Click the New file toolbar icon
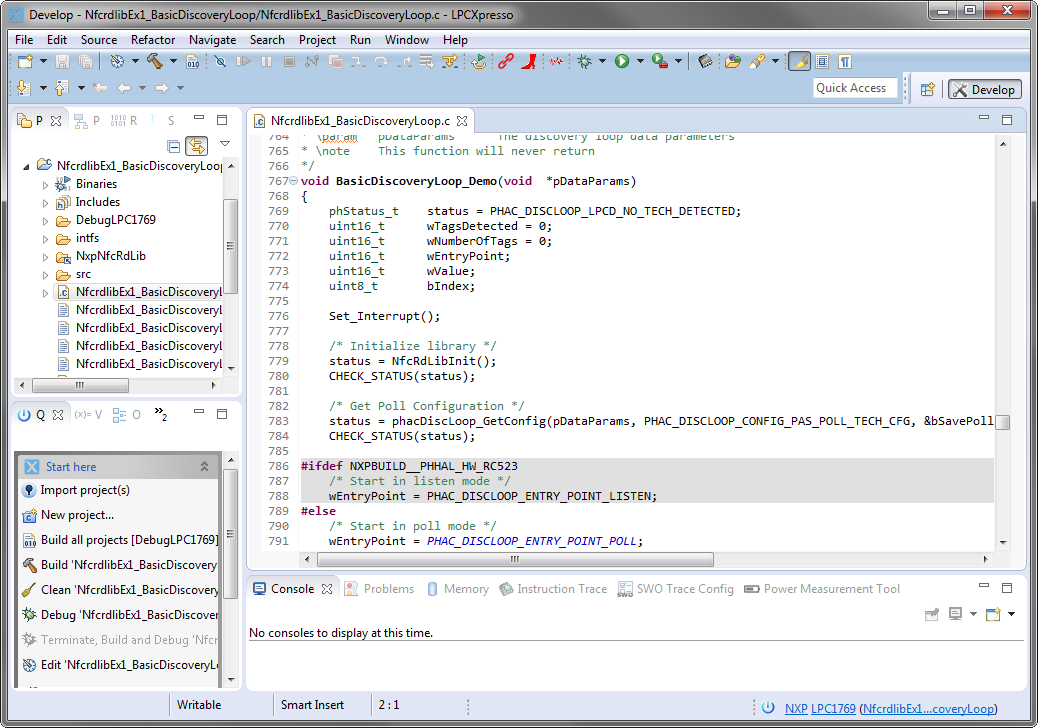This screenshot has width=1038, height=728. click(24, 61)
